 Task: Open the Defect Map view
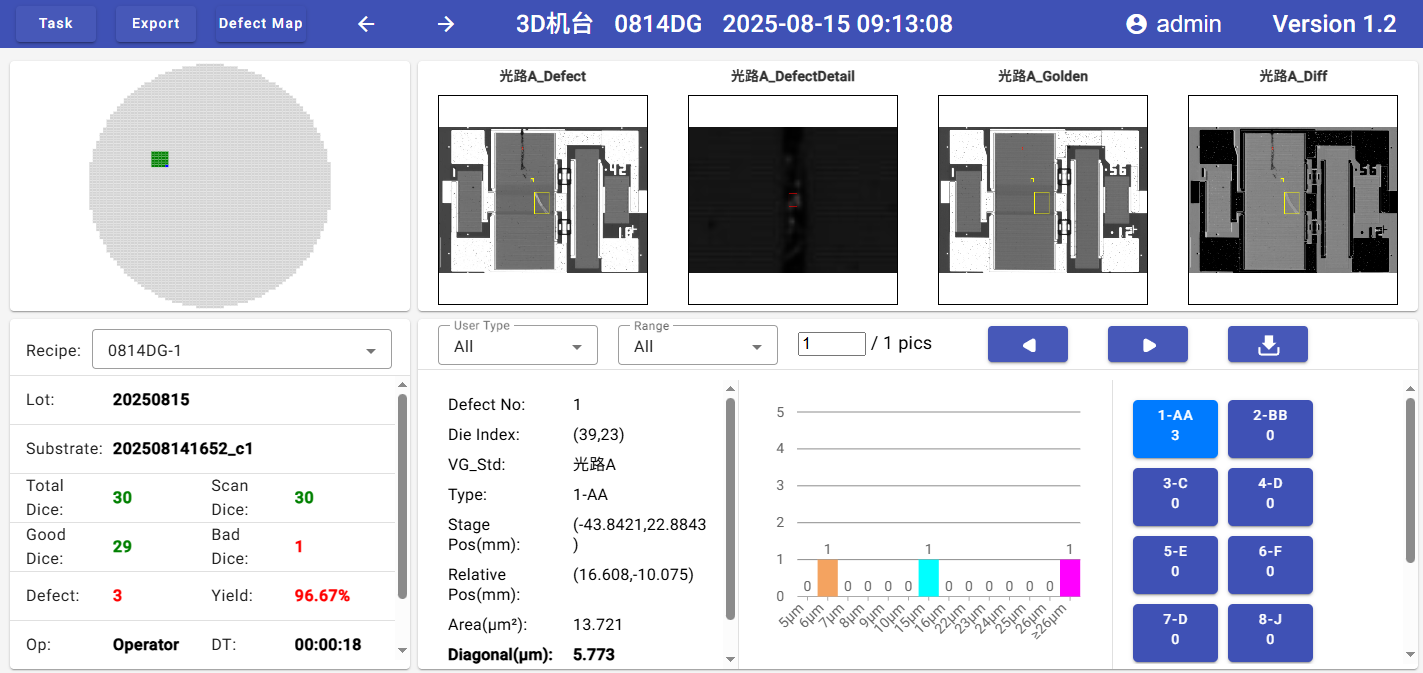pos(261,24)
